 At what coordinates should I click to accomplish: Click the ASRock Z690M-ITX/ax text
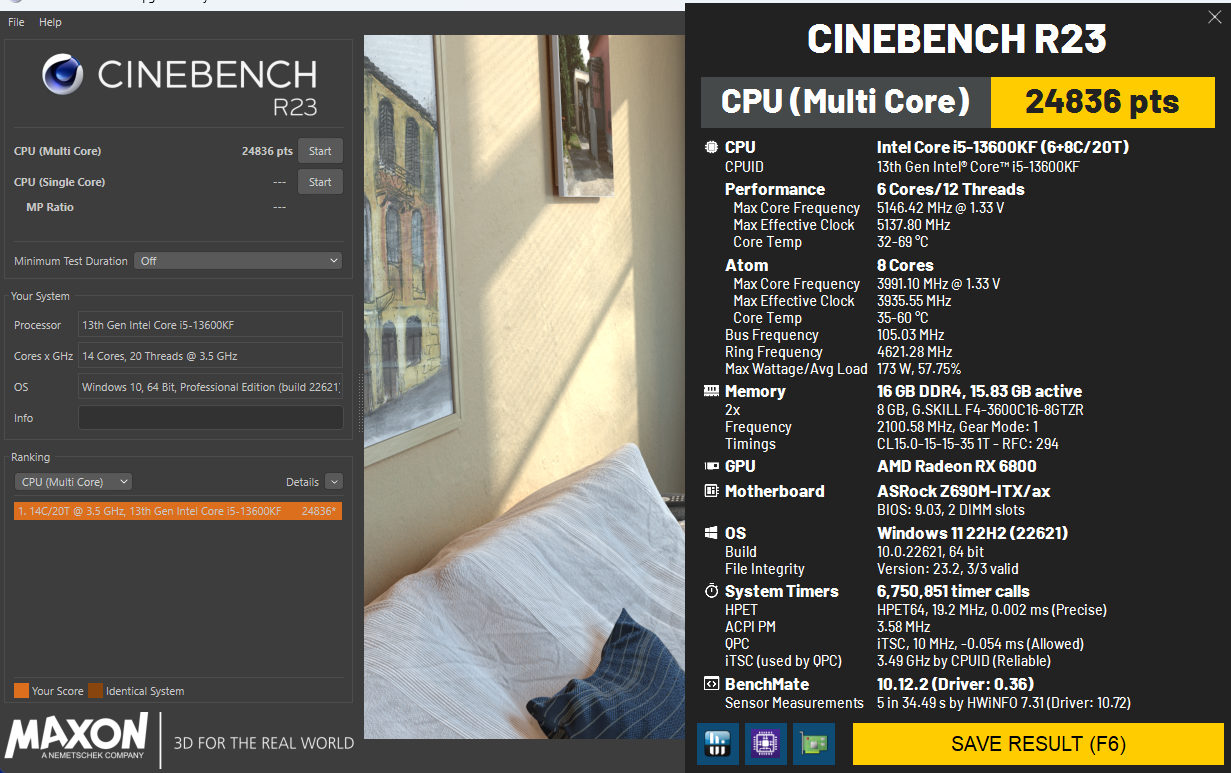pyautogui.click(x=964, y=491)
